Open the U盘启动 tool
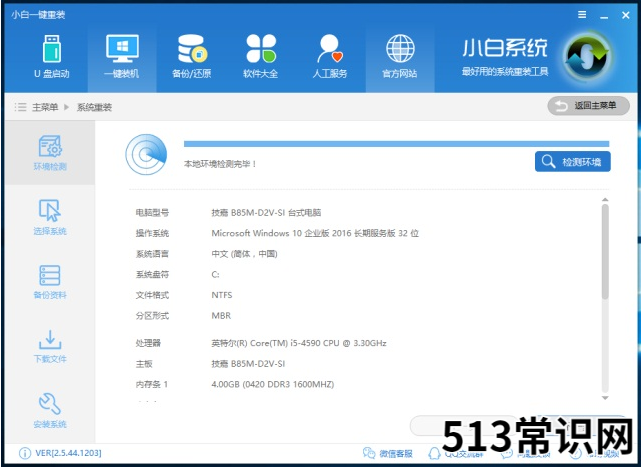This screenshot has height=467, width=643. coord(52,57)
